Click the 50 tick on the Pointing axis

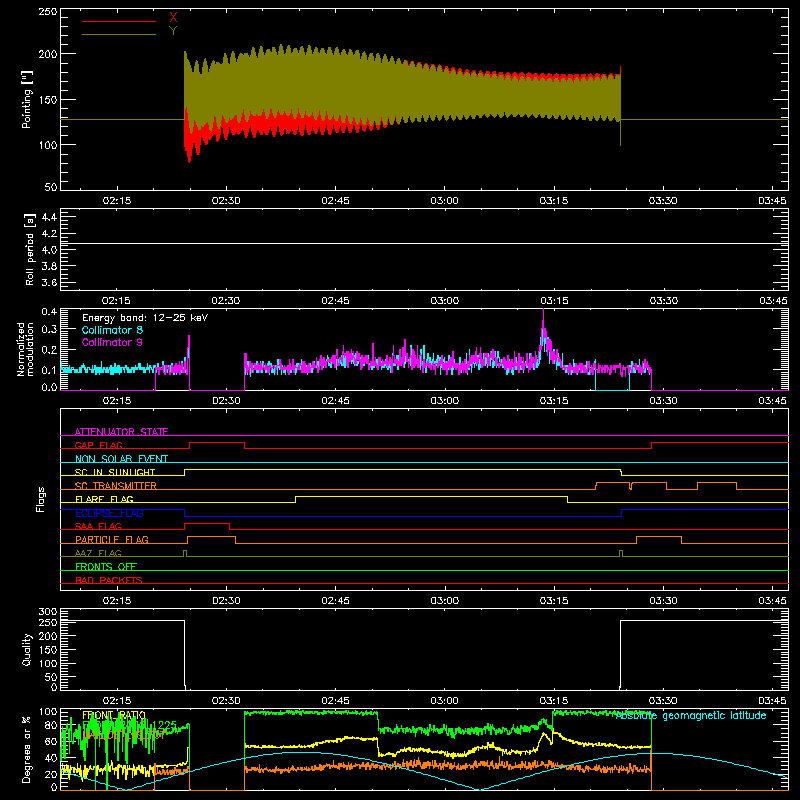point(51,187)
